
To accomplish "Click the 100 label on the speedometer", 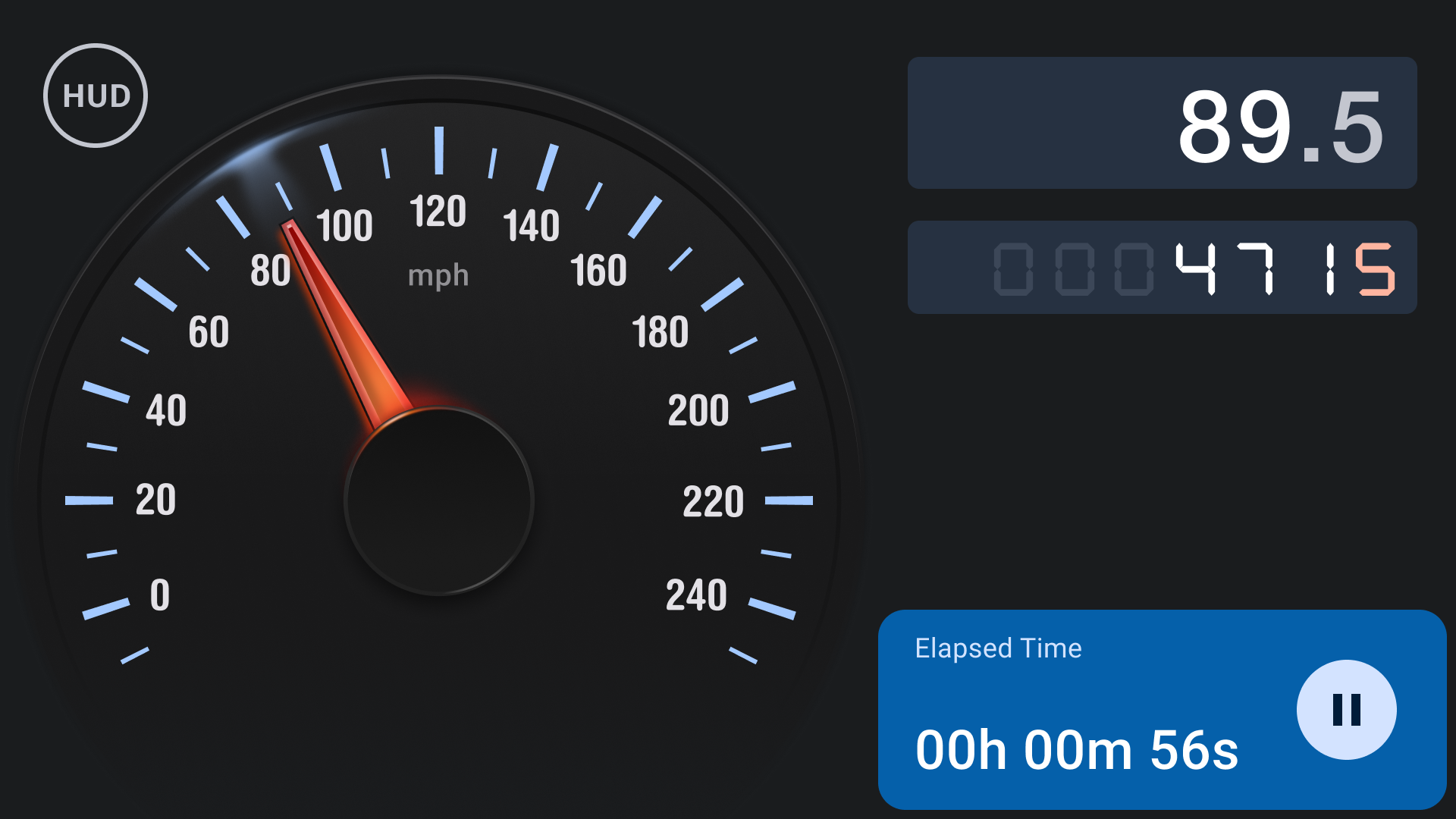I will pos(344,226).
